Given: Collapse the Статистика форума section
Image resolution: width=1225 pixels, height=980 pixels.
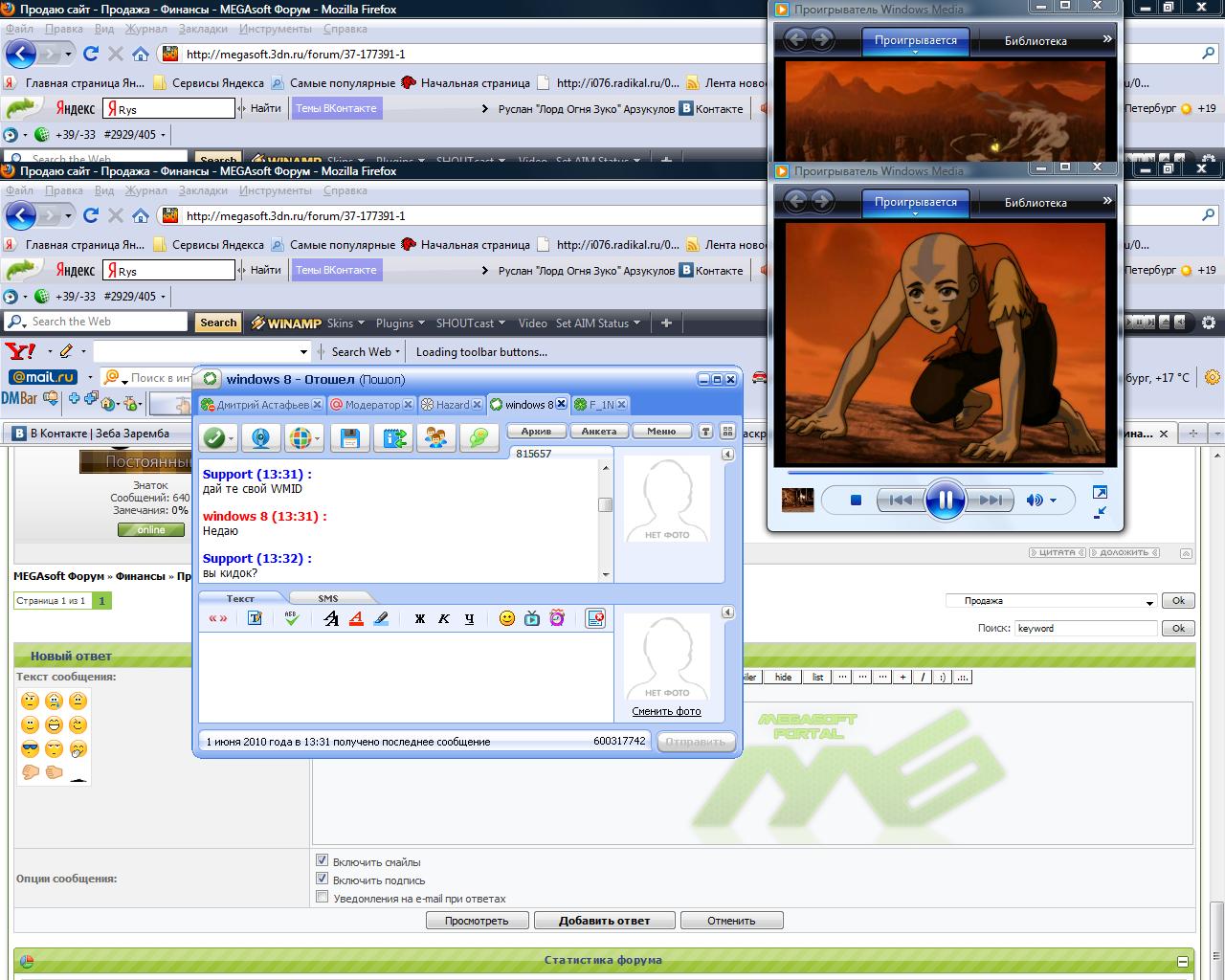Looking at the screenshot, I should 1184,962.
